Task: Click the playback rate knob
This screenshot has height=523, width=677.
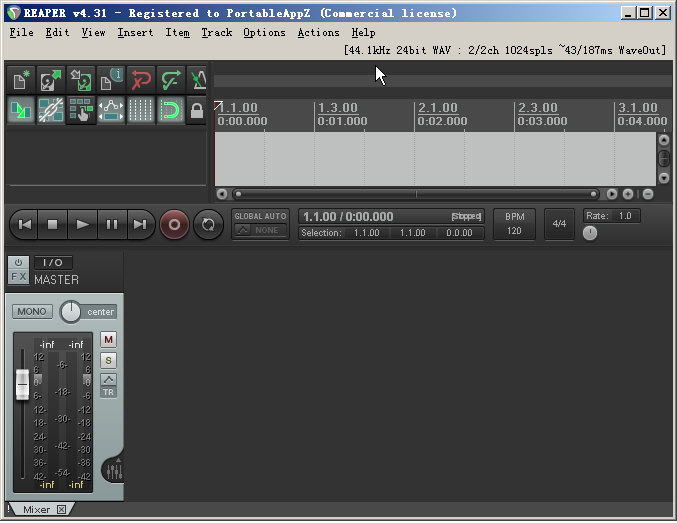Action: (x=590, y=234)
